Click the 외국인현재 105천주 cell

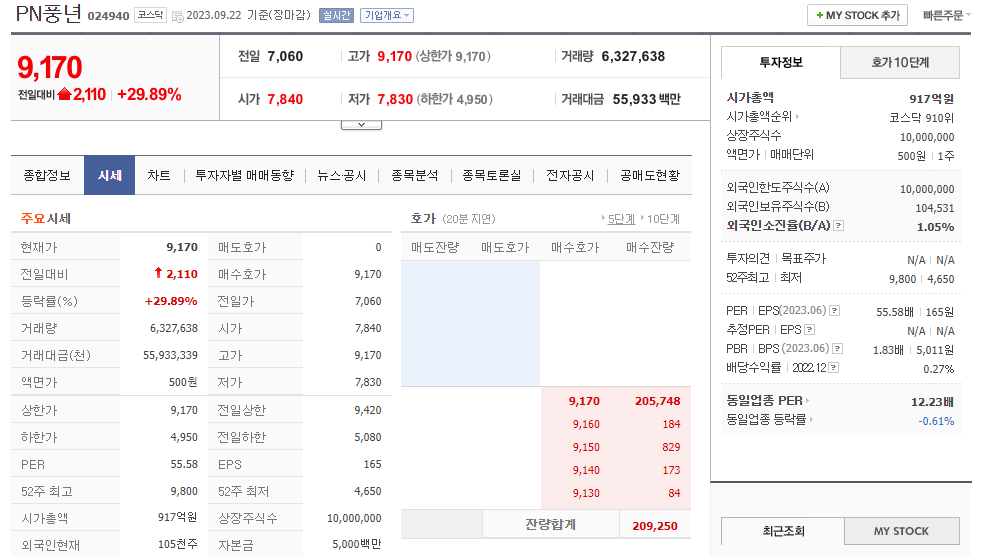point(177,544)
